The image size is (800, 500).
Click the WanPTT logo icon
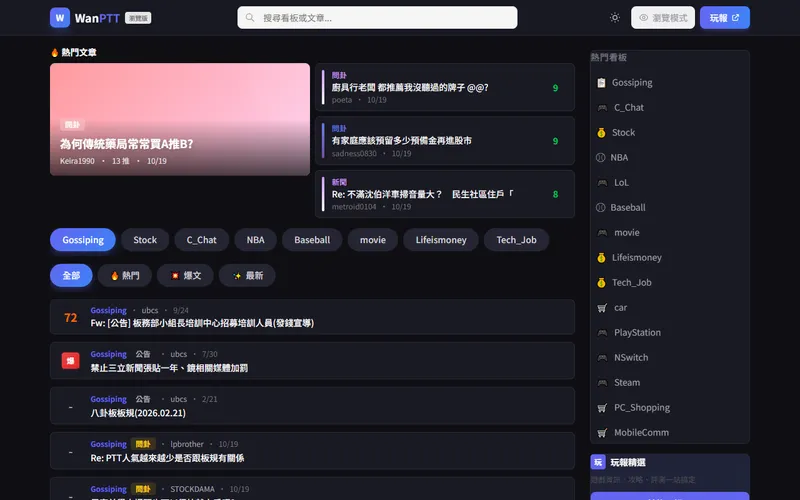60,18
